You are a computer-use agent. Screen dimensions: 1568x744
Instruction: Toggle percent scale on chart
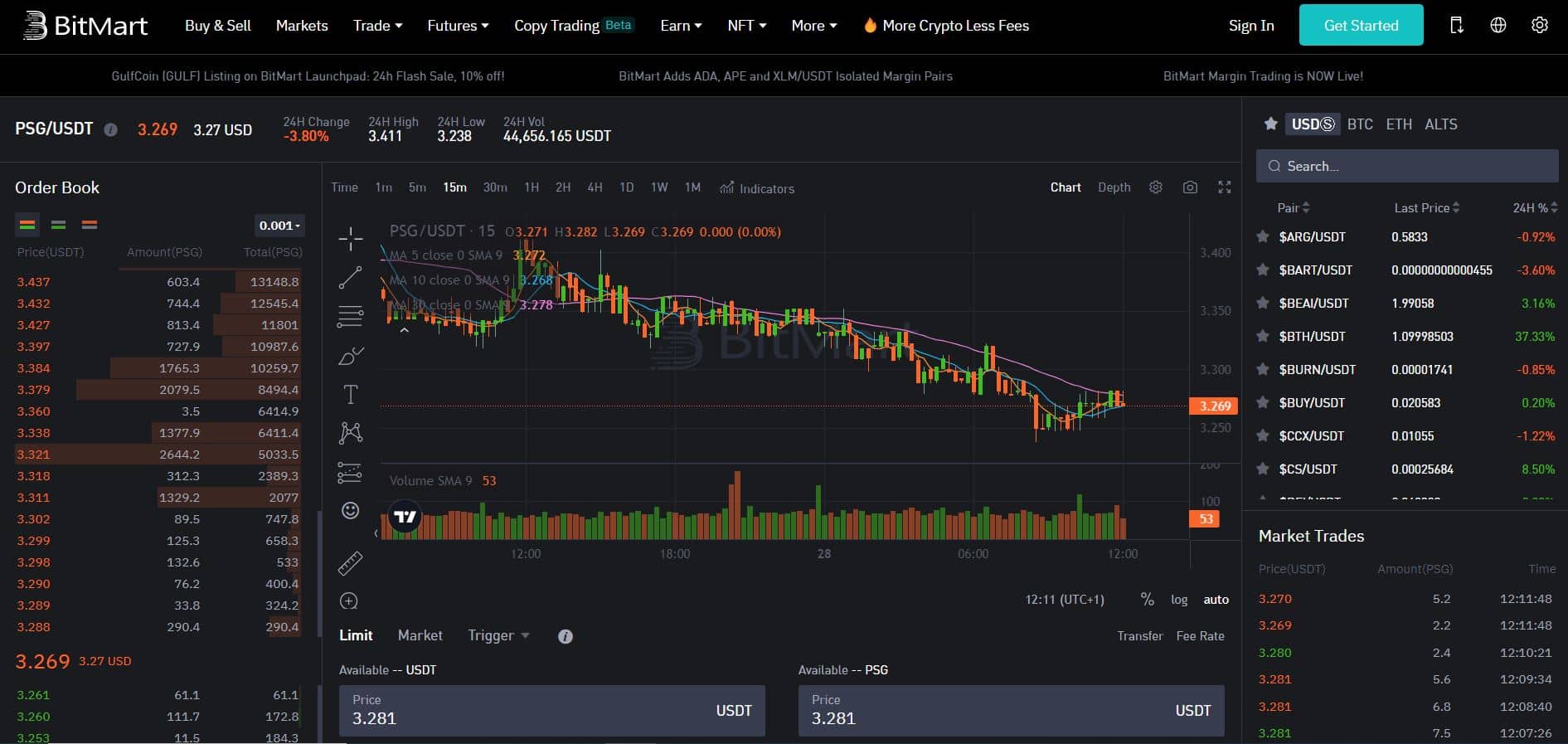pos(1147,599)
